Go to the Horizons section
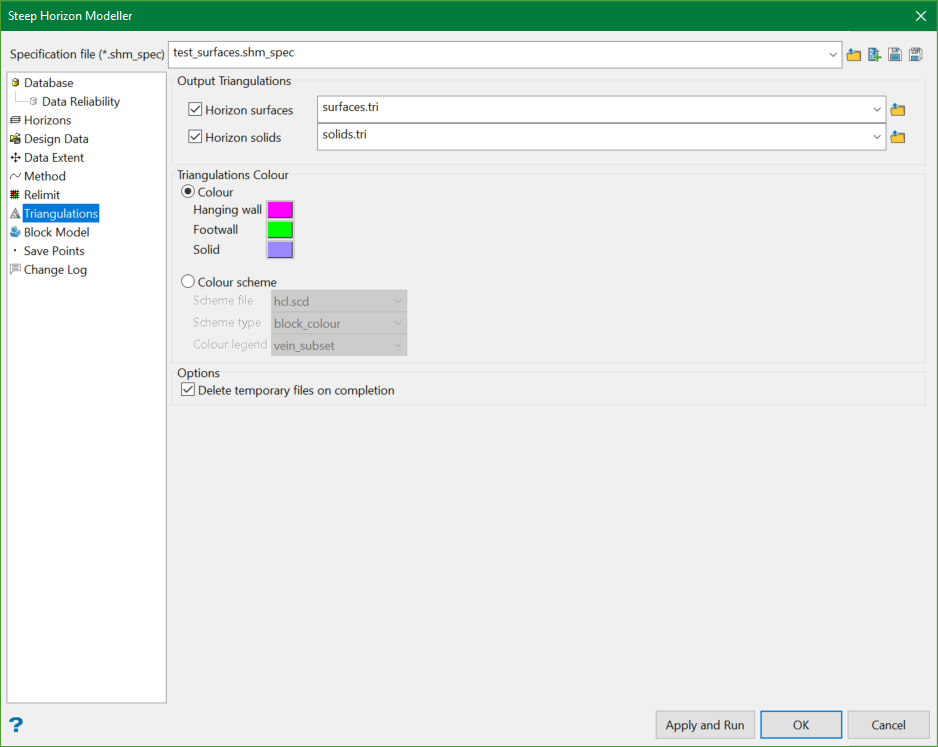The width and height of the screenshot is (938, 747). 47,120
